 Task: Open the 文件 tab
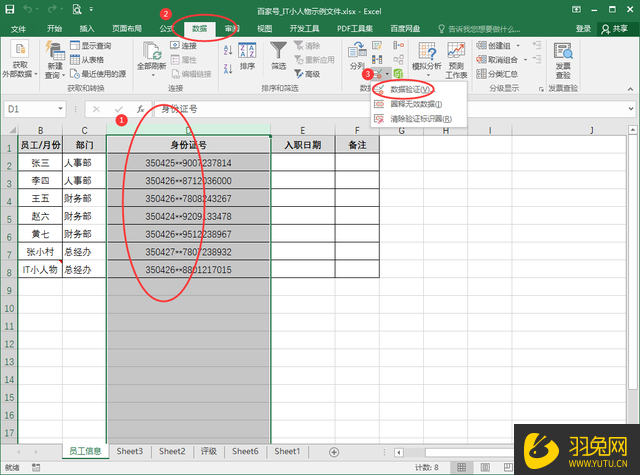pyautogui.click(x=18, y=29)
